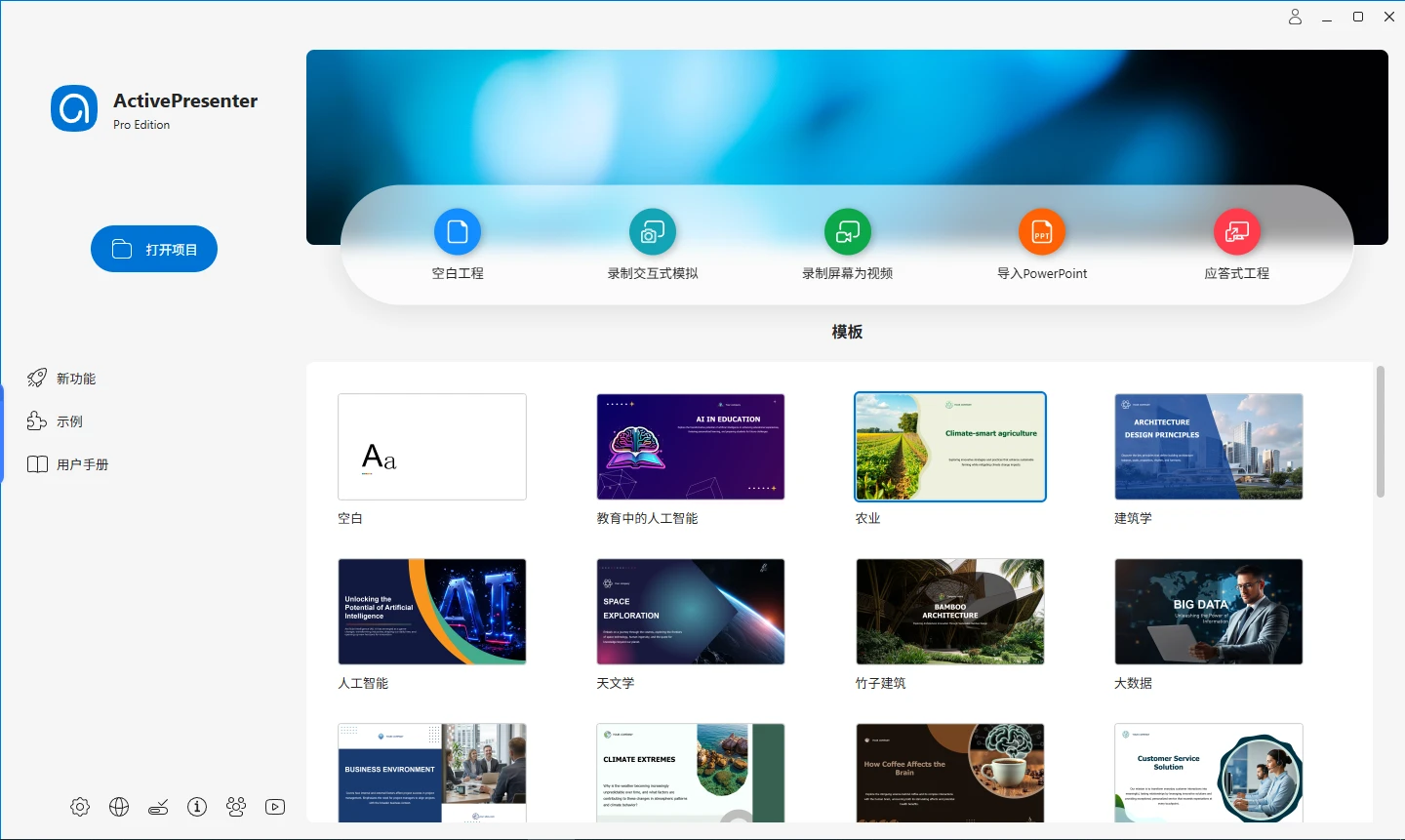Choose the blank 空白 template
The height and width of the screenshot is (840, 1405).
tap(431, 446)
